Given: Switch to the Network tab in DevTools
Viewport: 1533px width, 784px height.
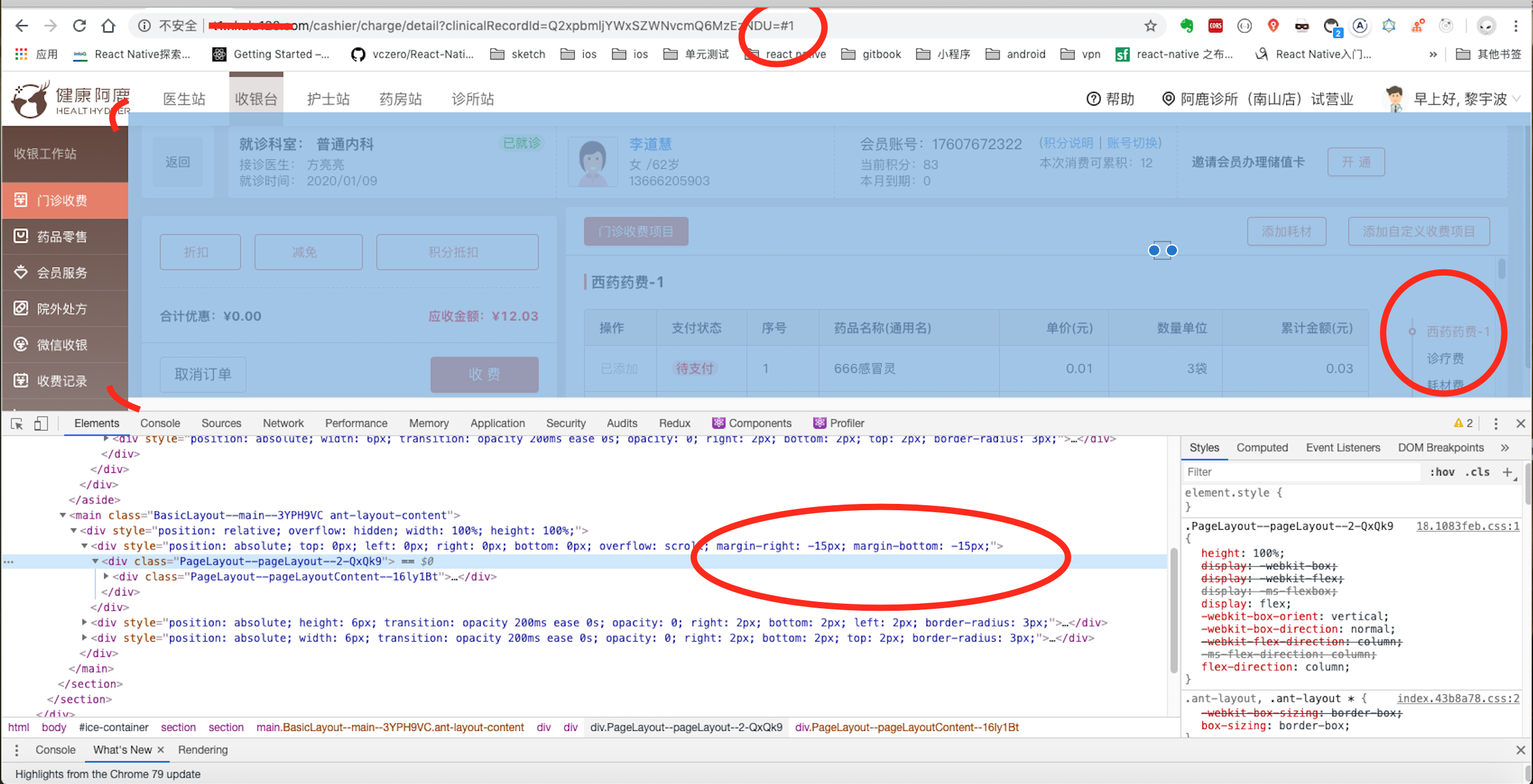Looking at the screenshot, I should coord(283,423).
